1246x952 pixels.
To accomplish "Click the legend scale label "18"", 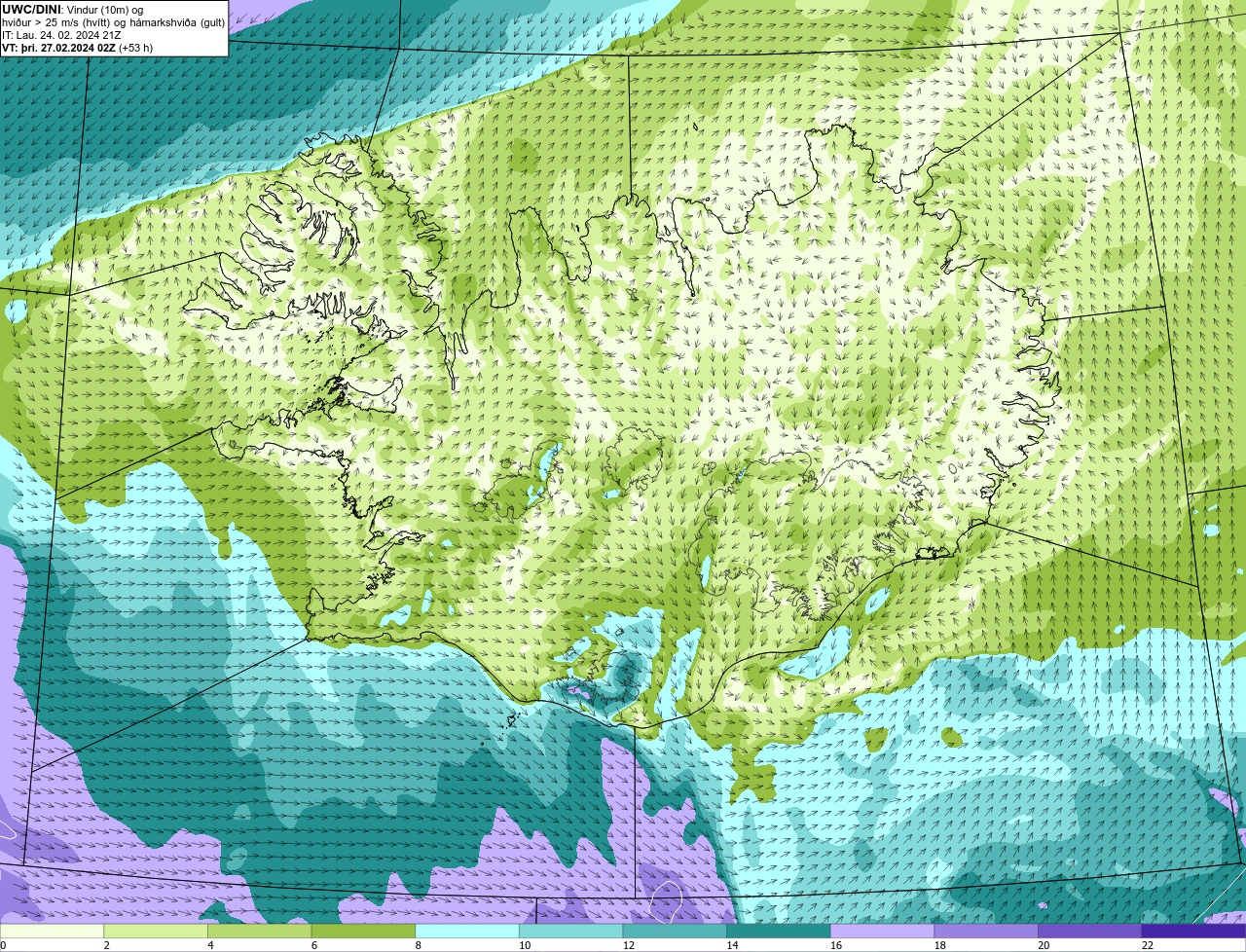I will tap(940, 945).
